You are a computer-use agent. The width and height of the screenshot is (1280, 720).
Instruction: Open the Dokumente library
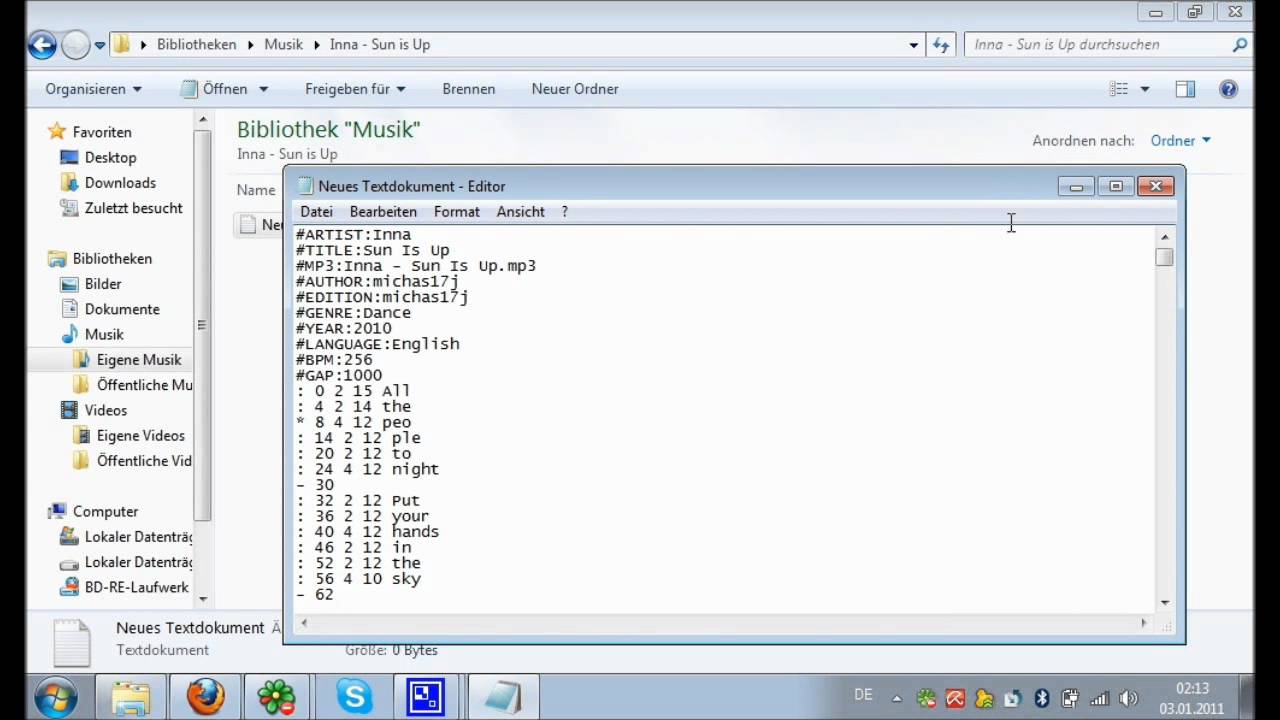pyautogui.click(x=122, y=309)
